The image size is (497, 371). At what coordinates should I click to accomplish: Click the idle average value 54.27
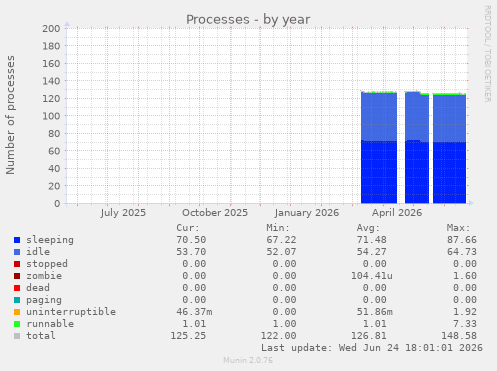tap(371, 252)
